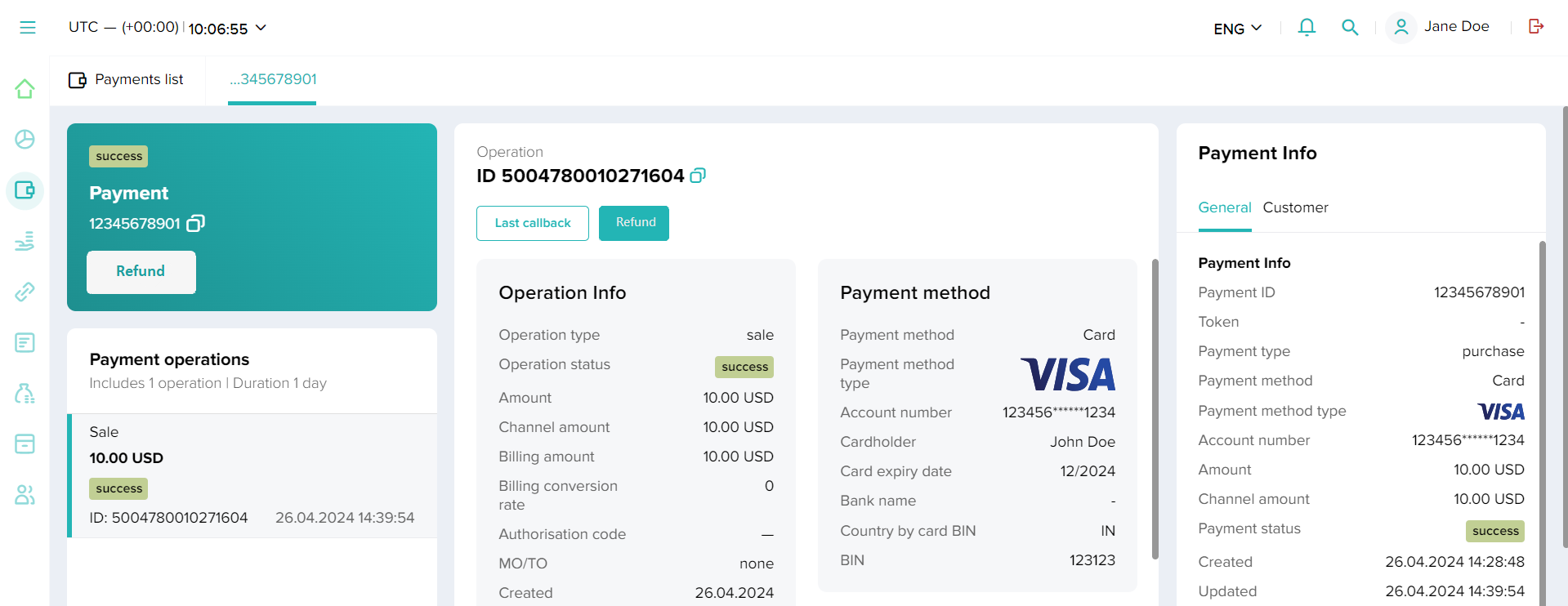This screenshot has width=1568, height=606.
Task: Switch to the Customer tab
Action: 1295,207
